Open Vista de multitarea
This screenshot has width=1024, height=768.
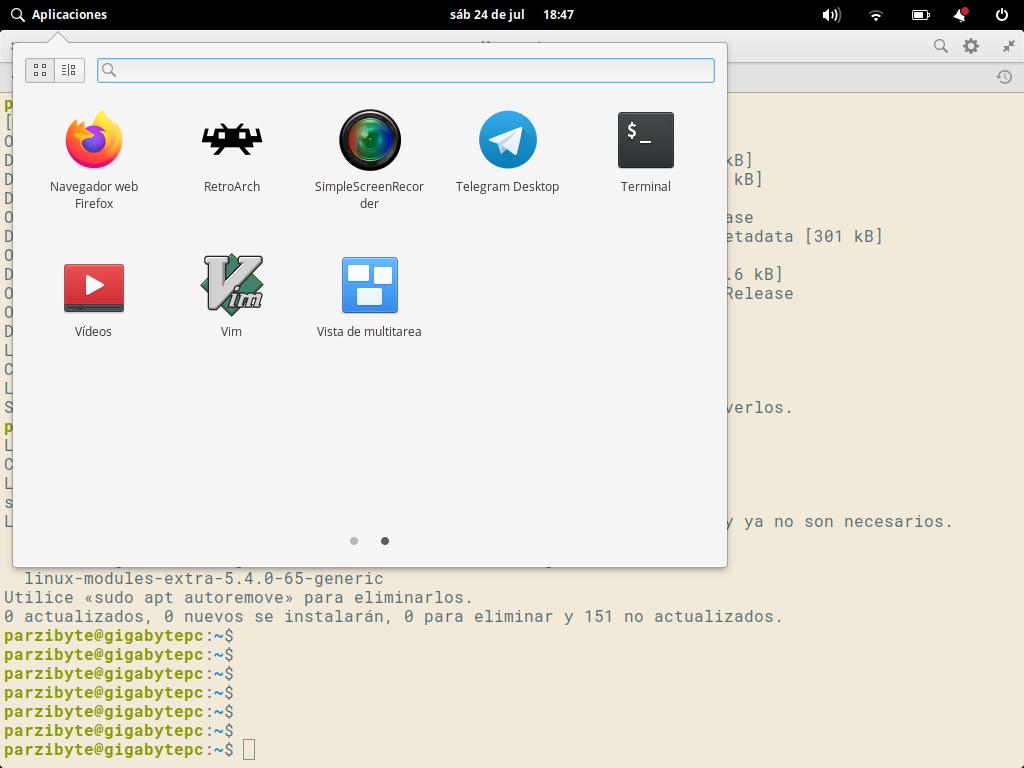[x=369, y=298]
